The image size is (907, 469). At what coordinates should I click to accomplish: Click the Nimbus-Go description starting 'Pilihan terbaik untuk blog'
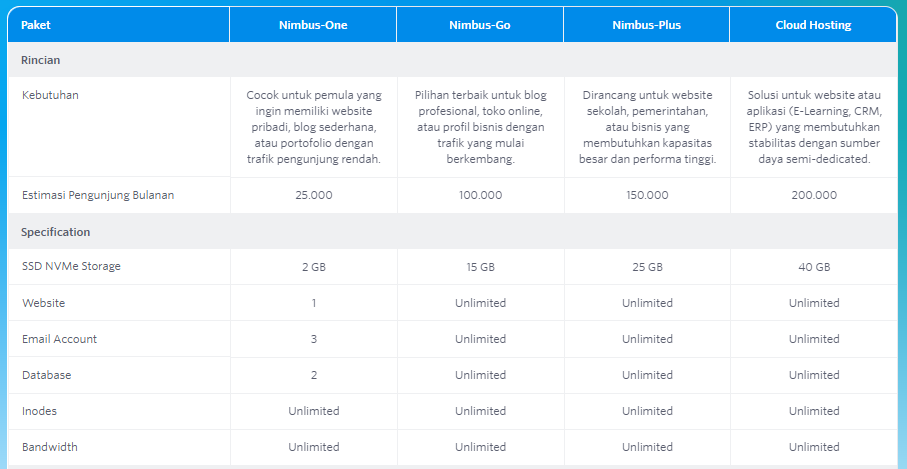tap(481, 127)
